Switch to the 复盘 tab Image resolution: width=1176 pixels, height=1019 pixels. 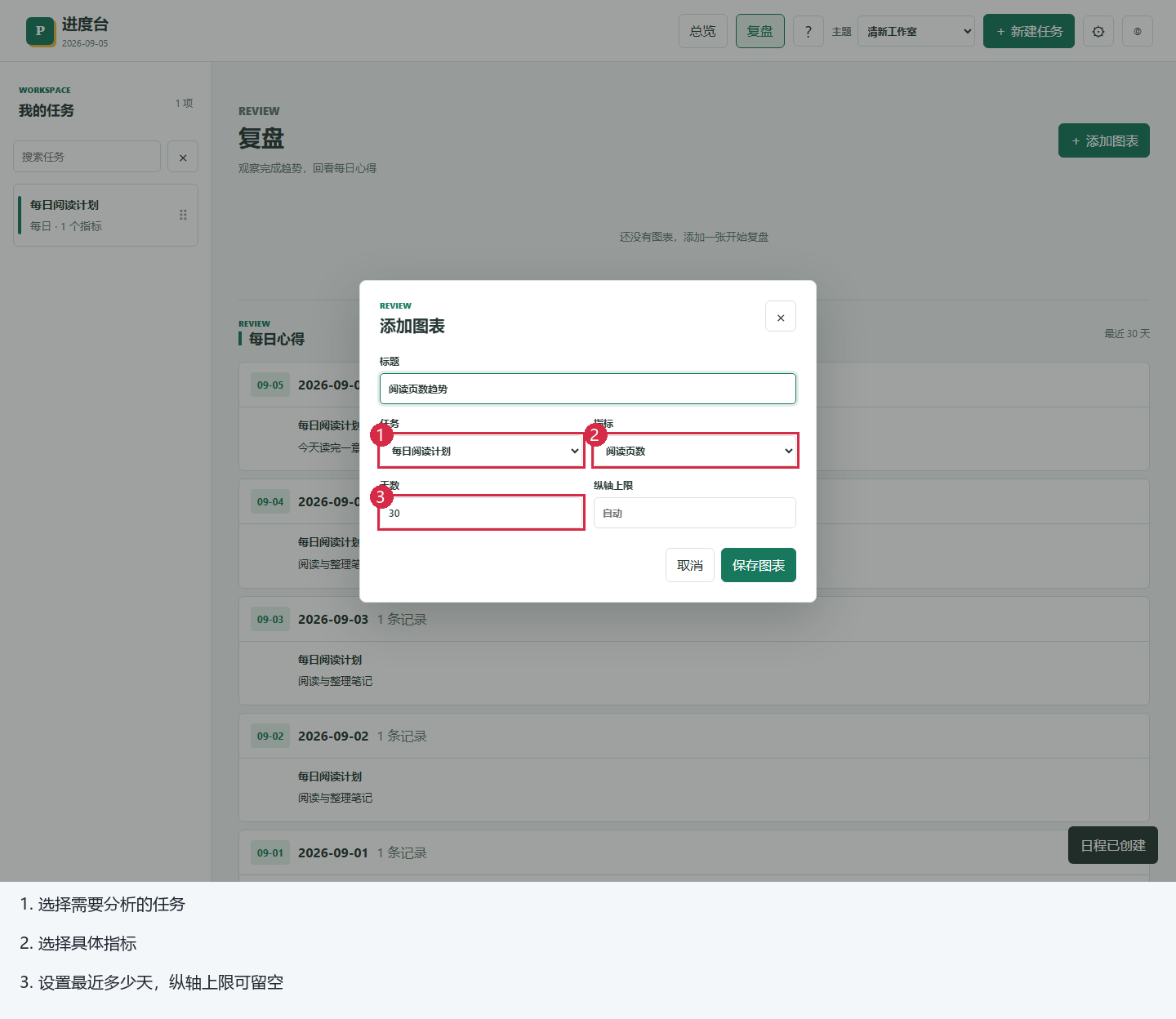click(759, 32)
